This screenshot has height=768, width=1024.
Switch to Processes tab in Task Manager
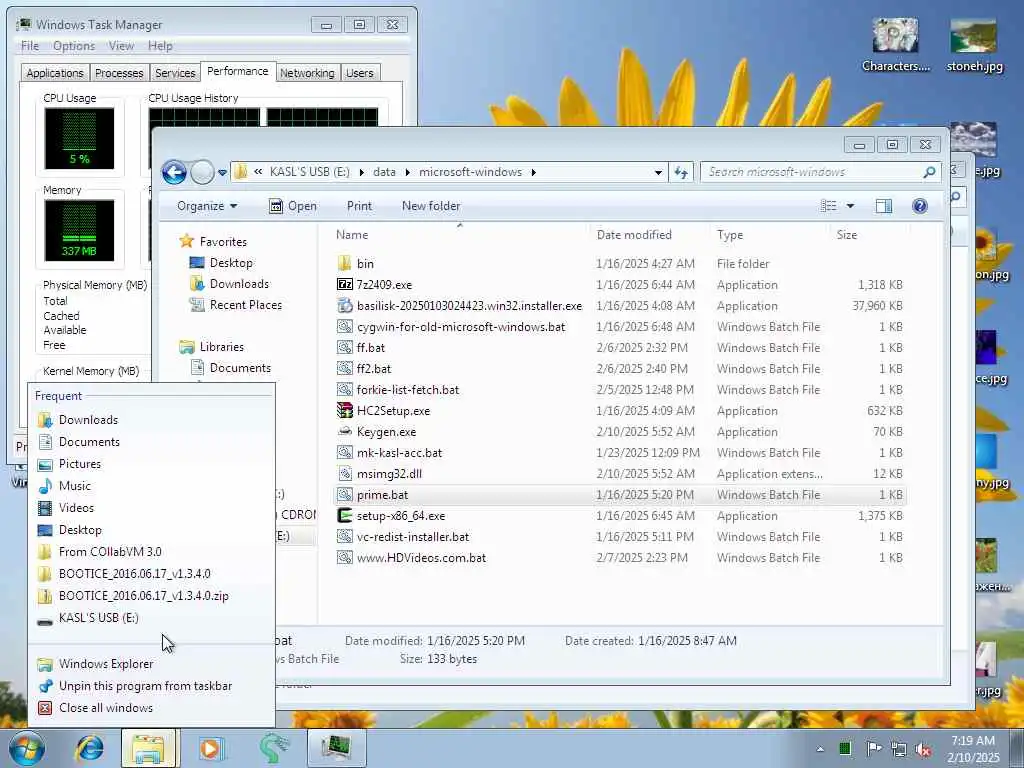coord(119,73)
